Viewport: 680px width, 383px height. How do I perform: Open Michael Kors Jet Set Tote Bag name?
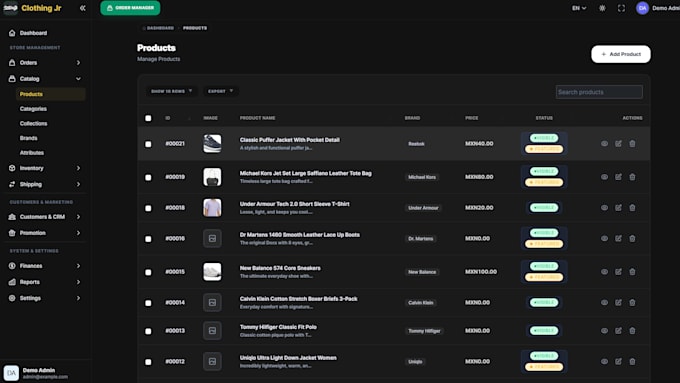pos(305,173)
